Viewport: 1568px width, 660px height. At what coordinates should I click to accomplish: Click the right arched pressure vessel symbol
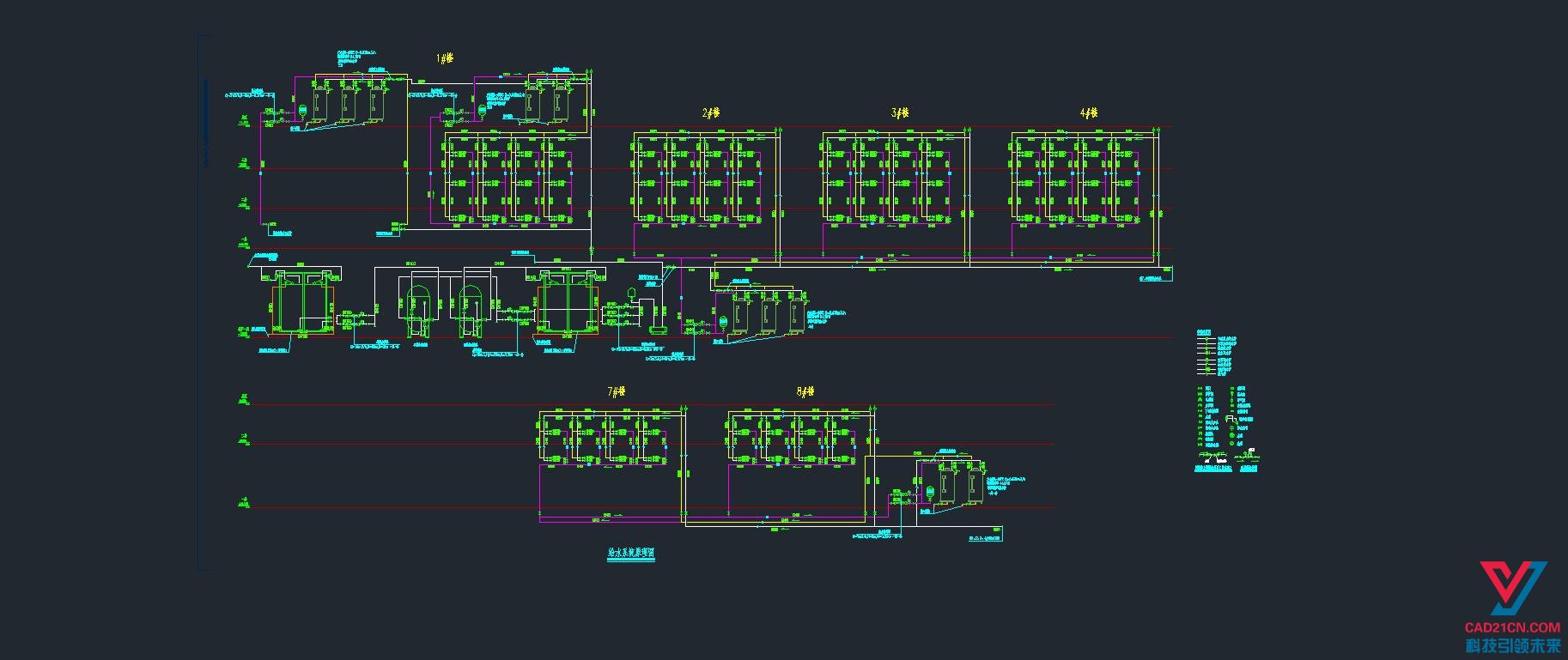click(470, 306)
